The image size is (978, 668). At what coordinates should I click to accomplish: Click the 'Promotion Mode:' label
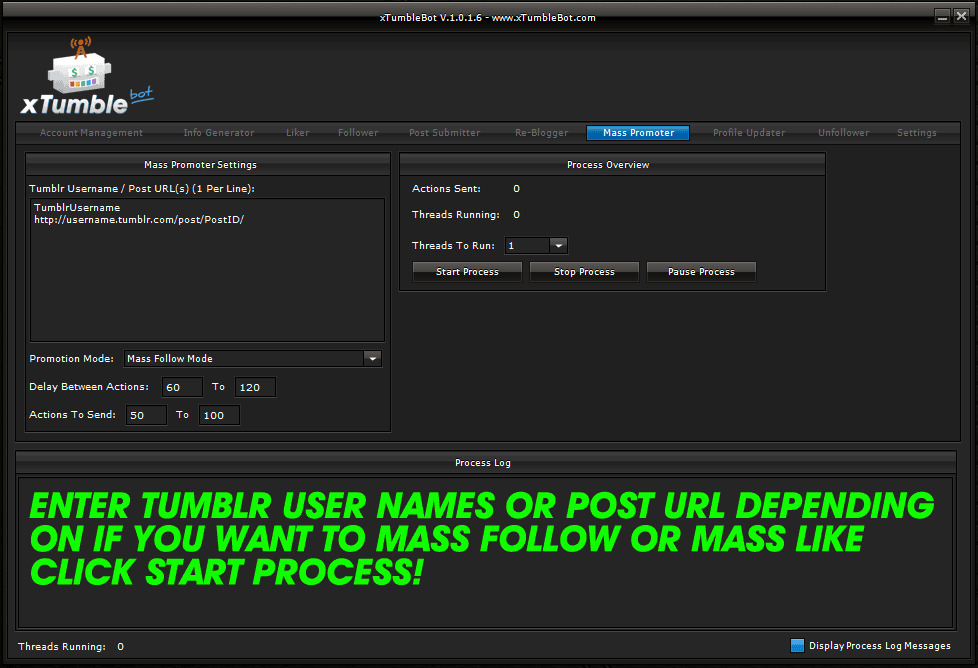tap(72, 359)
